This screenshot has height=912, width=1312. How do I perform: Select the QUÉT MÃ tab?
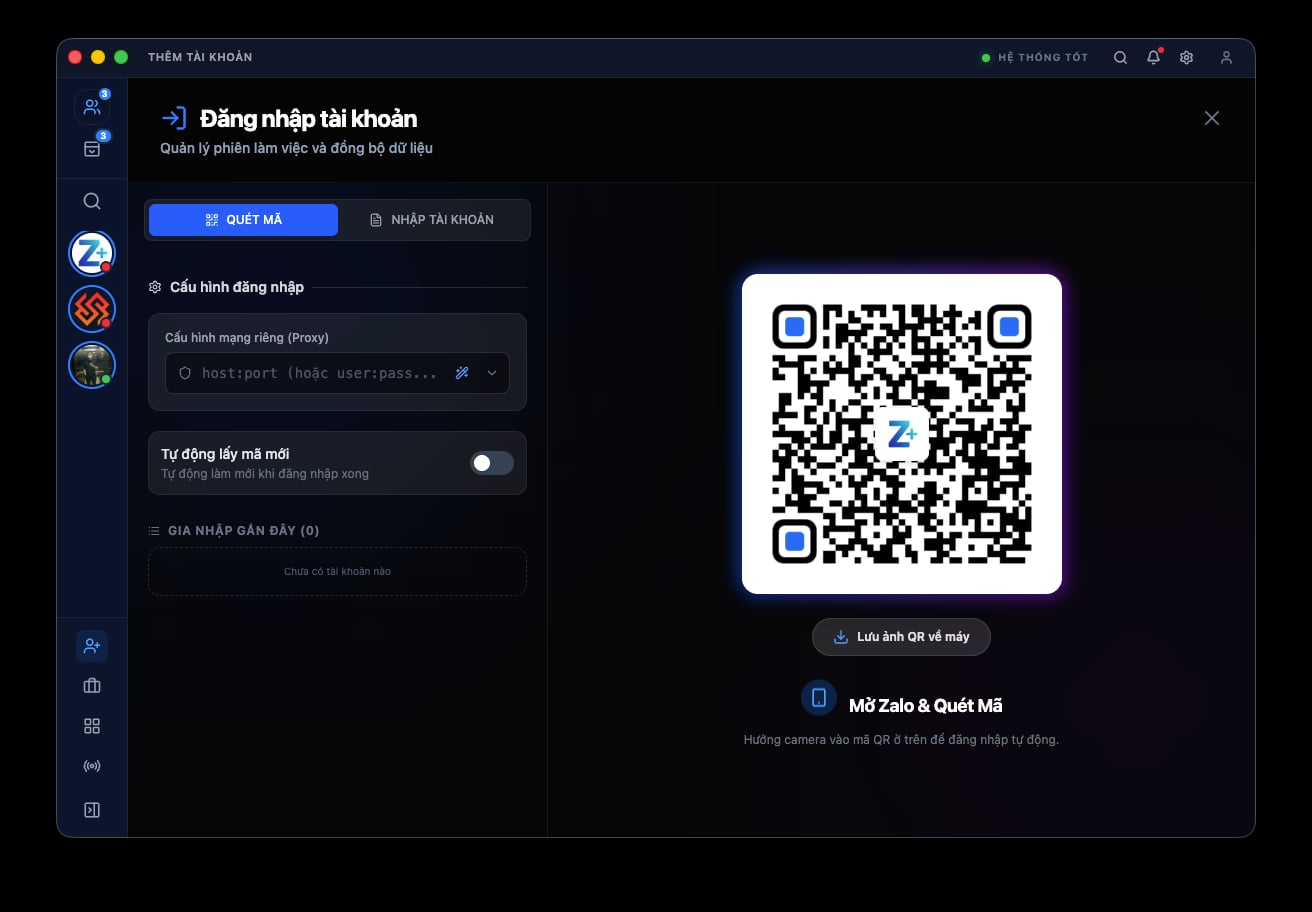coord(243,219)
